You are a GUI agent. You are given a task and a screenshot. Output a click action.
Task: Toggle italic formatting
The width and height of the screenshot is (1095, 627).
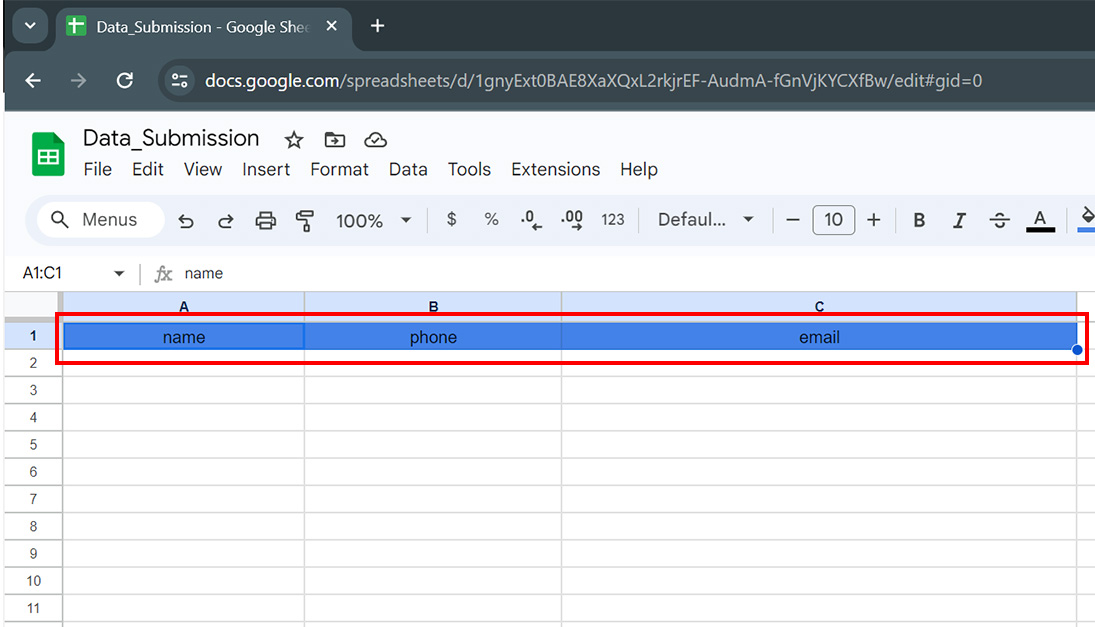(958, 220)
